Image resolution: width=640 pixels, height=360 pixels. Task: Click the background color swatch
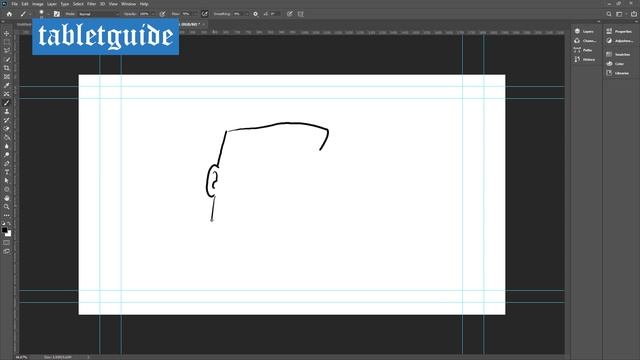[x=9, y=234]
